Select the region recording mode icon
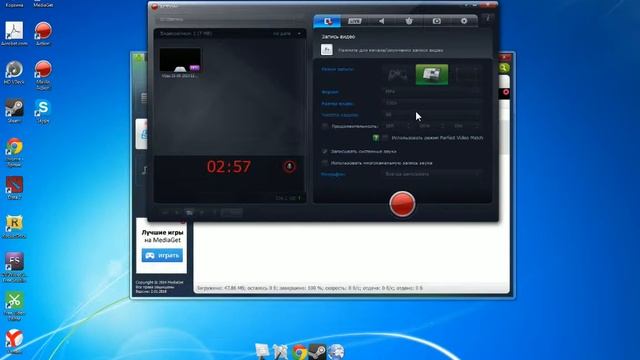 point(466,75)
